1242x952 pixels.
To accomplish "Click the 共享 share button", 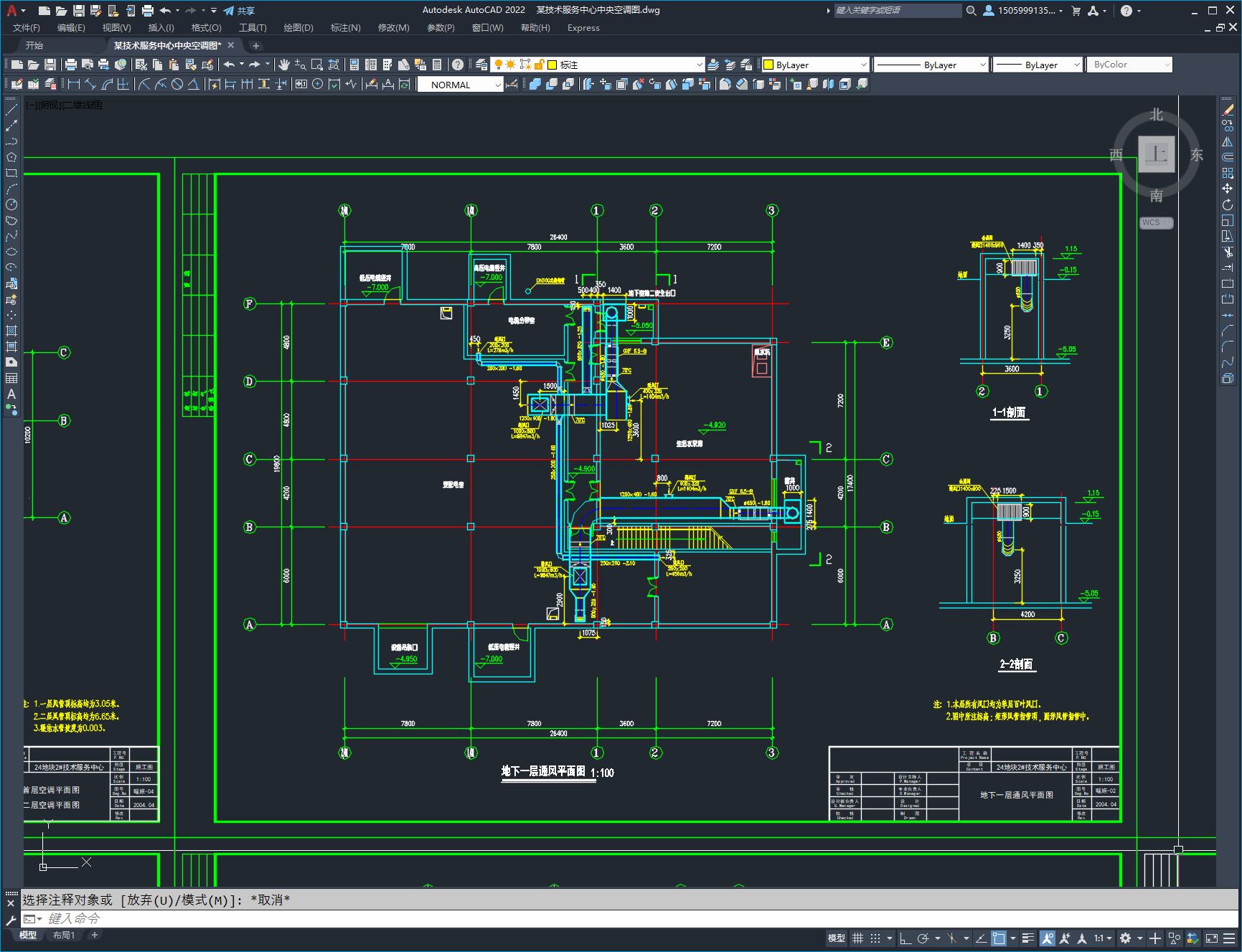I will click(x=239, y=10).
